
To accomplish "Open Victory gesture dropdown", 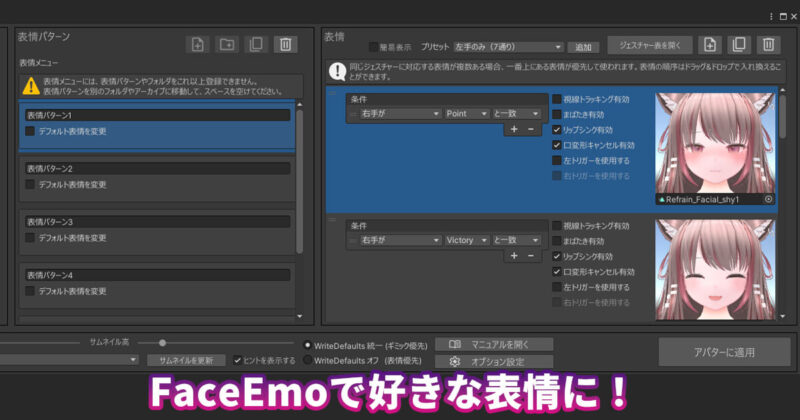I will 467,240.
